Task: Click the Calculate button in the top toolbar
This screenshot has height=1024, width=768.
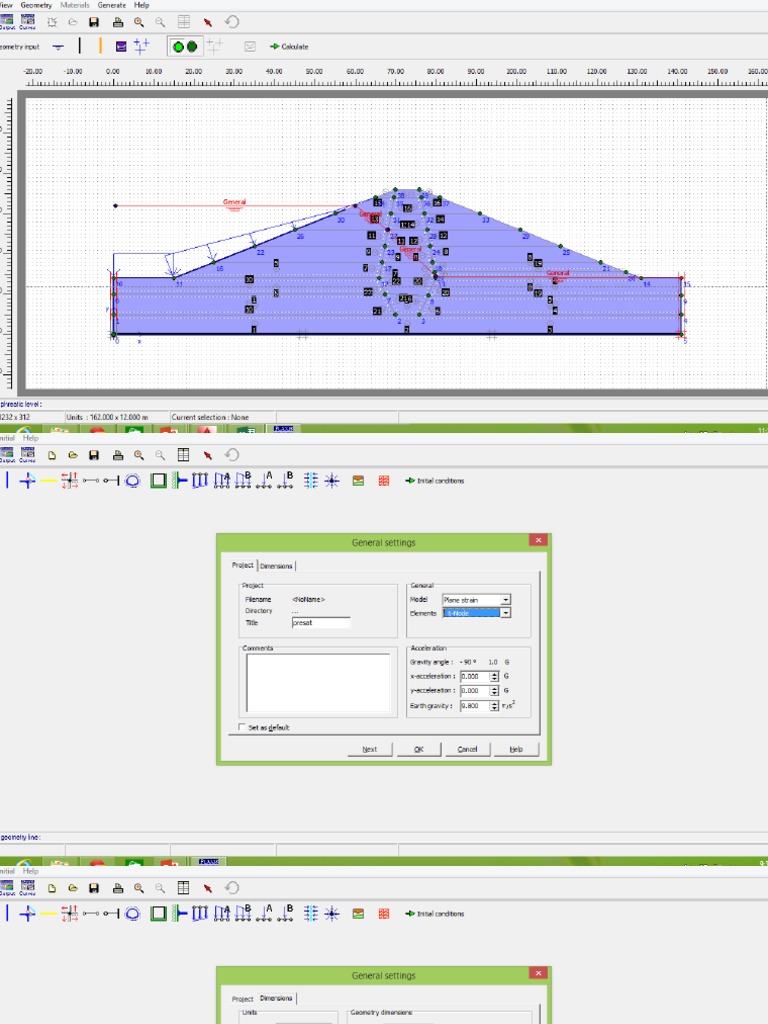Action: (289, 46)
